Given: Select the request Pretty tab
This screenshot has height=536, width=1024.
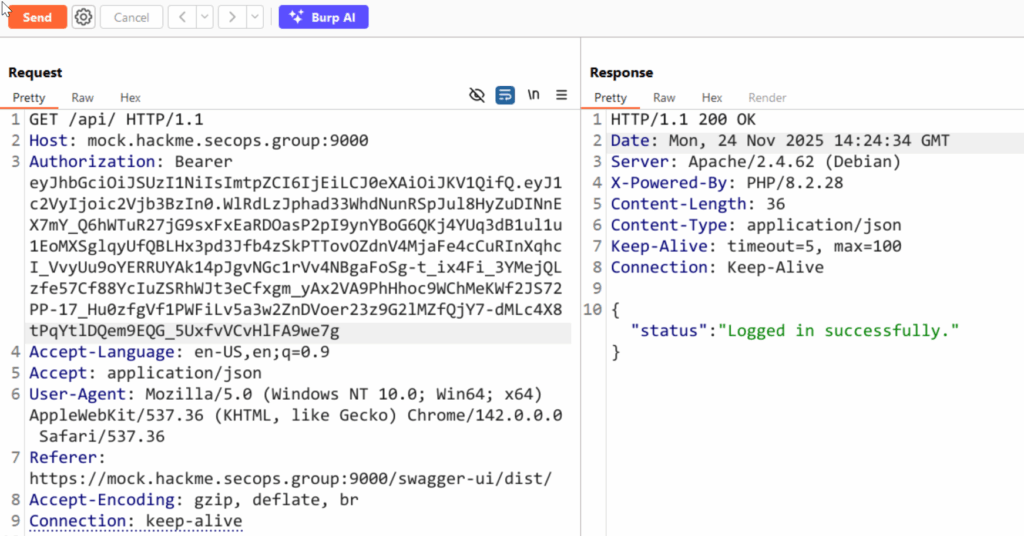Looking at the screenshot, I should coord(29,98).
